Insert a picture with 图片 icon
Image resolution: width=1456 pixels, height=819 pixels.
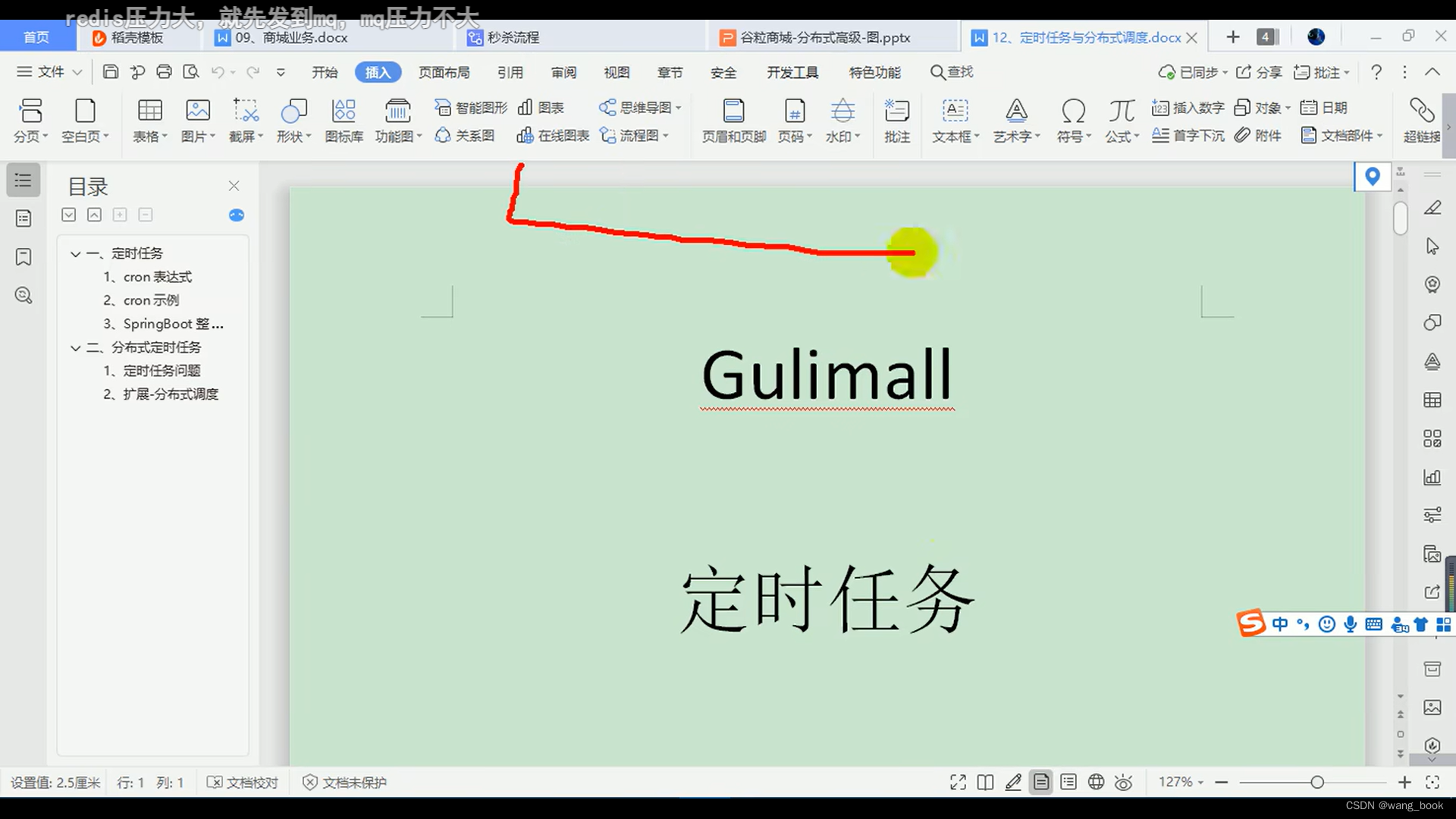[198, 121]
